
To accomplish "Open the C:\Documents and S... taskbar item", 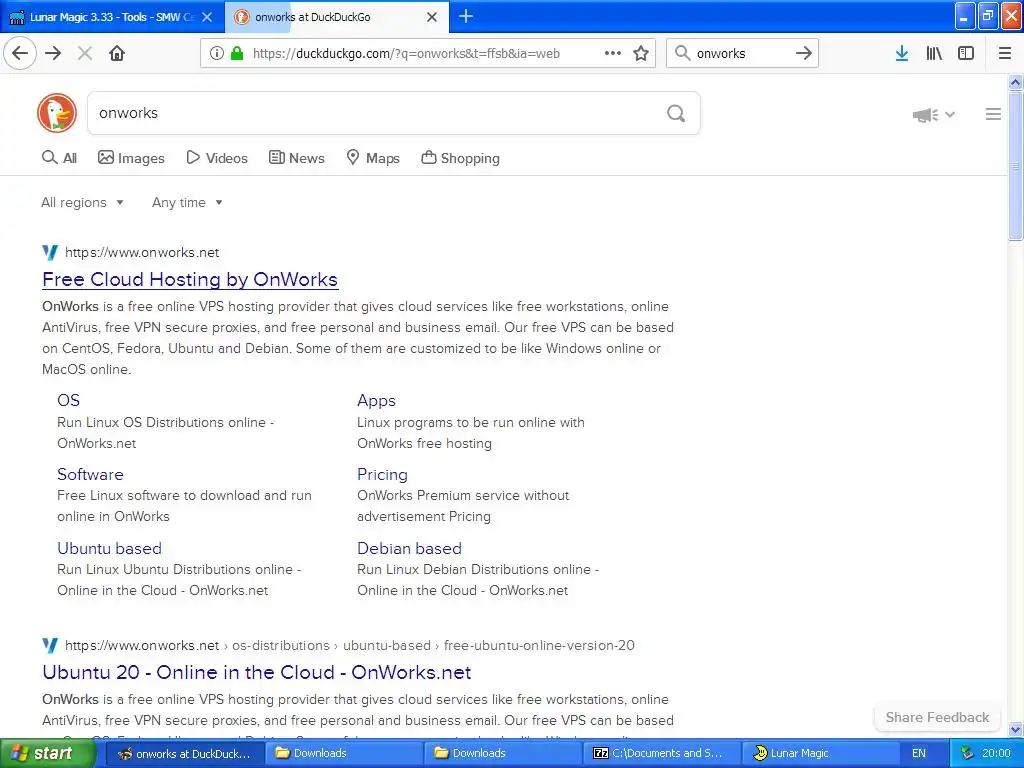I will (662, 754).
